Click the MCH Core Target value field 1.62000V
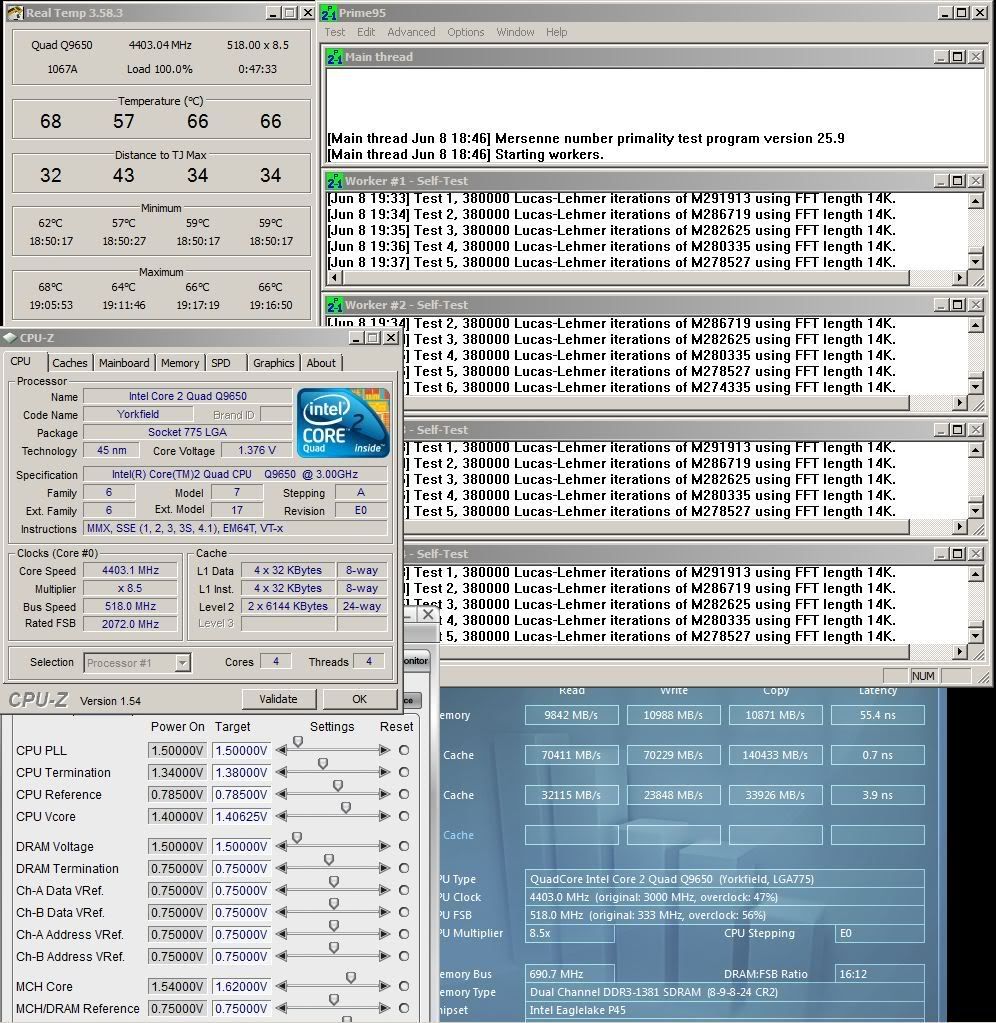996x1023 pixels. 241,987
